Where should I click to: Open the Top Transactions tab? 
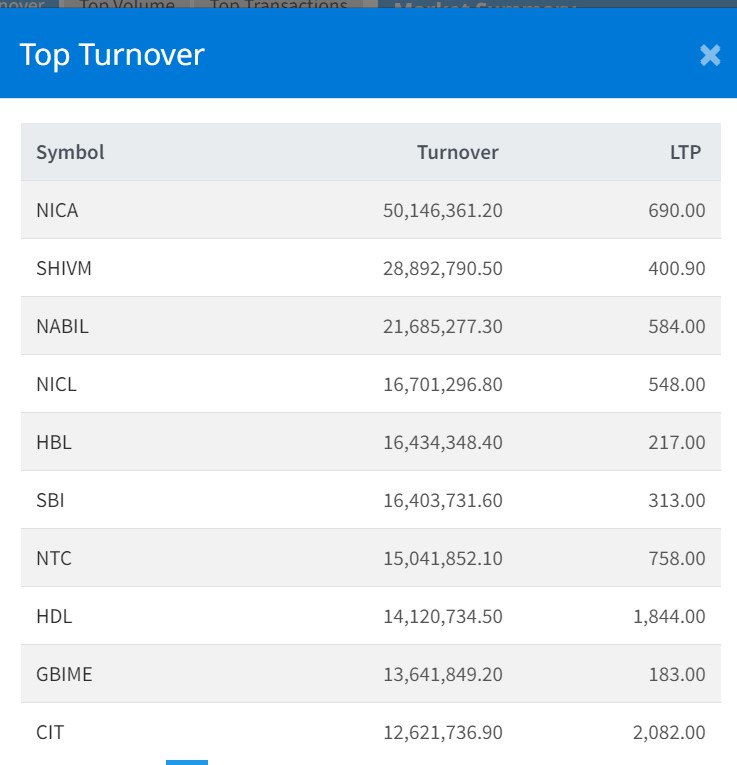pos(279,5)
